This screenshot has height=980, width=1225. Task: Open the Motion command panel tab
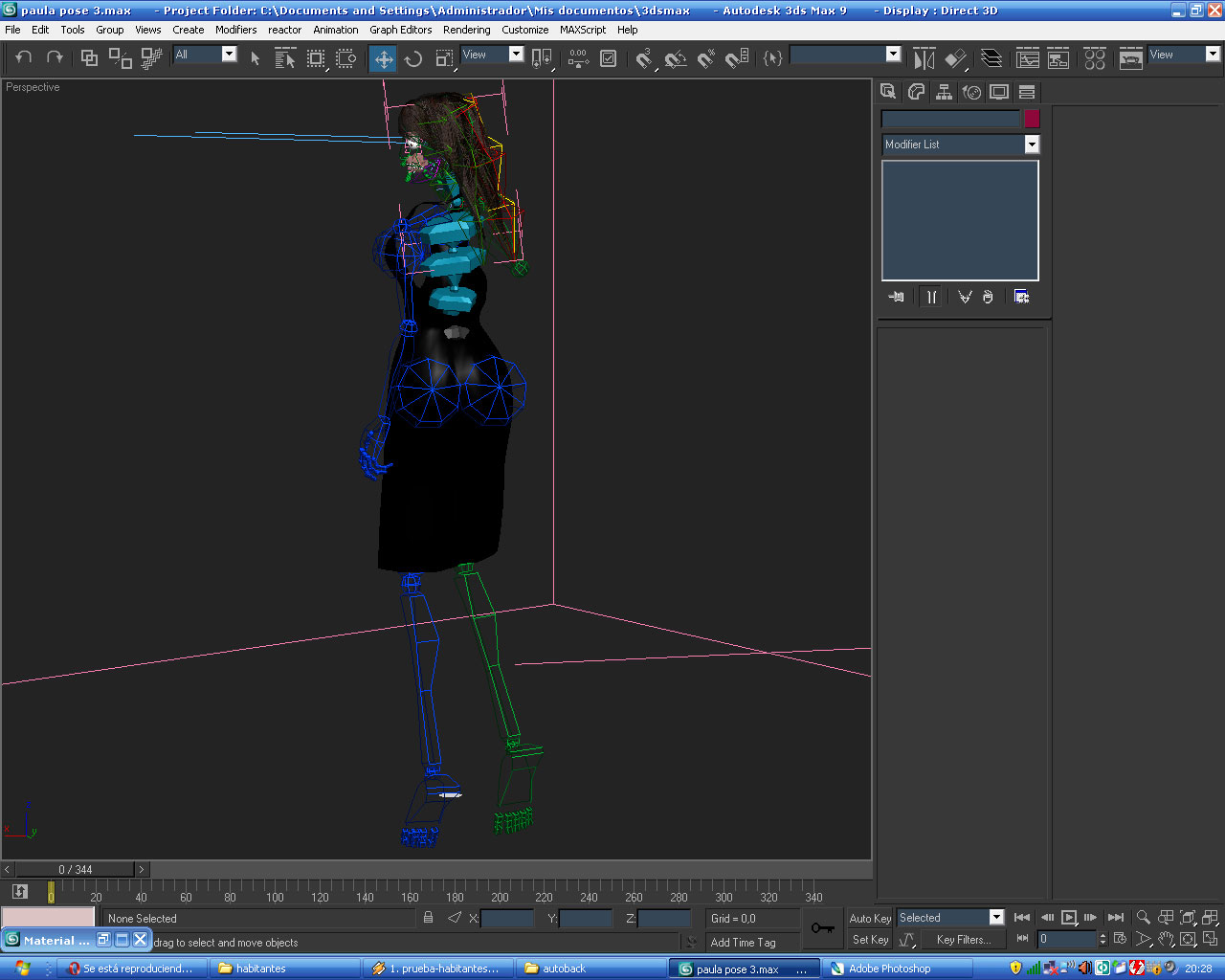point(971,92)
